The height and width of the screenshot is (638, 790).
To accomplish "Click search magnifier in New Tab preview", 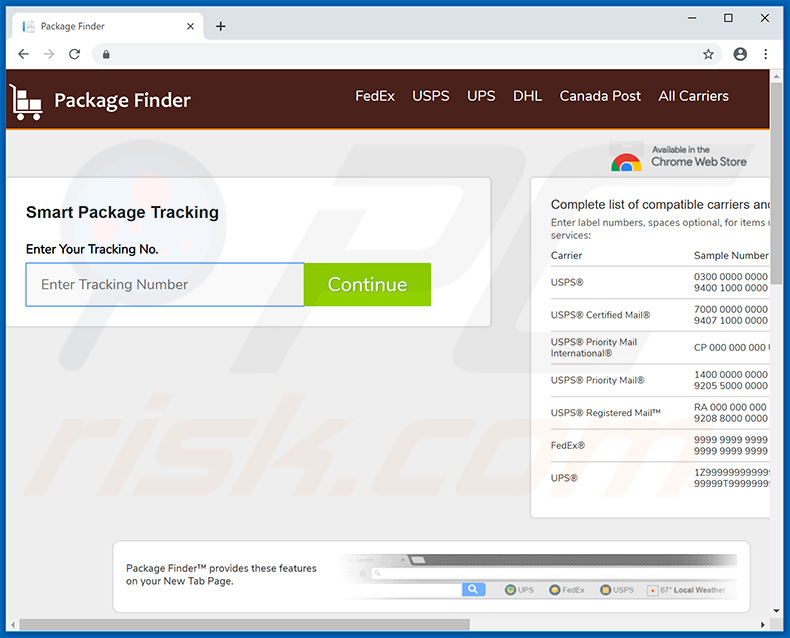I will [x=473, y=589].
